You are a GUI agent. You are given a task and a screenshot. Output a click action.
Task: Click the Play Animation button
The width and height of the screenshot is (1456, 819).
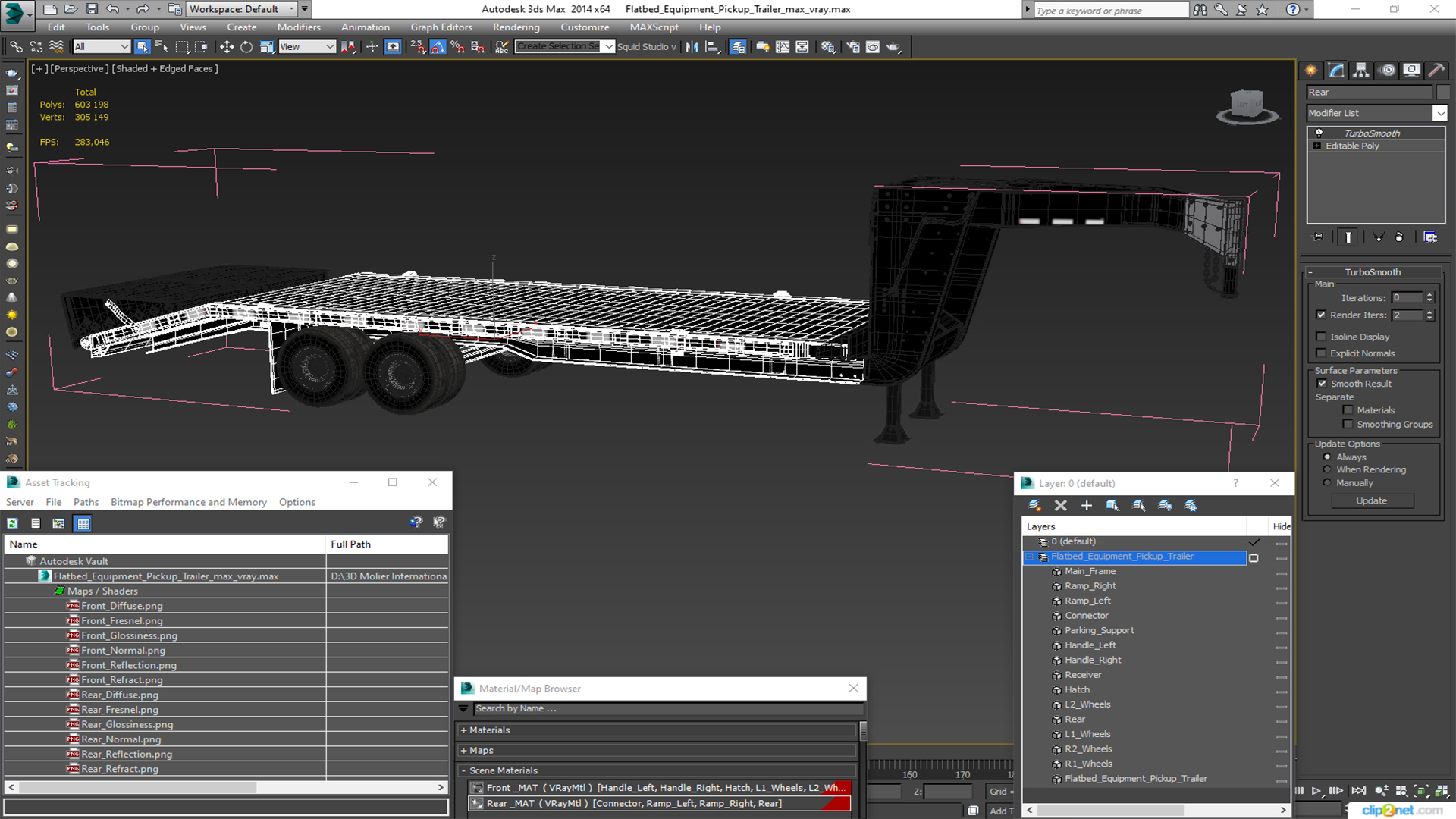point(1316,791)
